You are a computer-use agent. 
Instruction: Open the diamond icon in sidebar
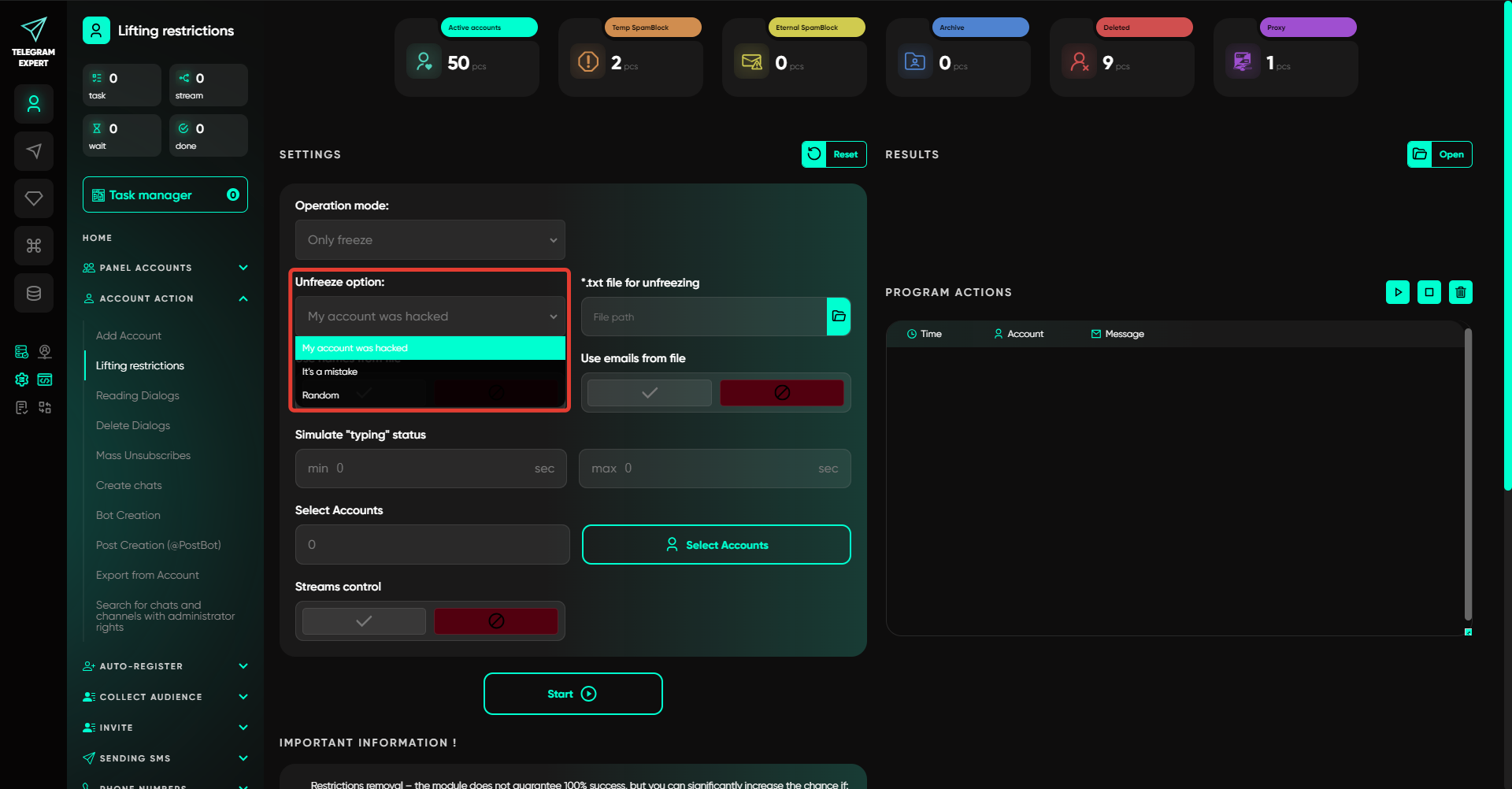point(34,198)
